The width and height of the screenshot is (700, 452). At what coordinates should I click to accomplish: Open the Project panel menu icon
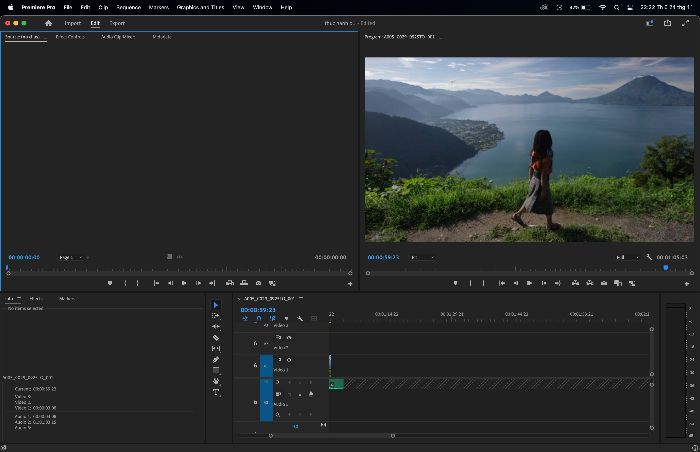(19, 298)
